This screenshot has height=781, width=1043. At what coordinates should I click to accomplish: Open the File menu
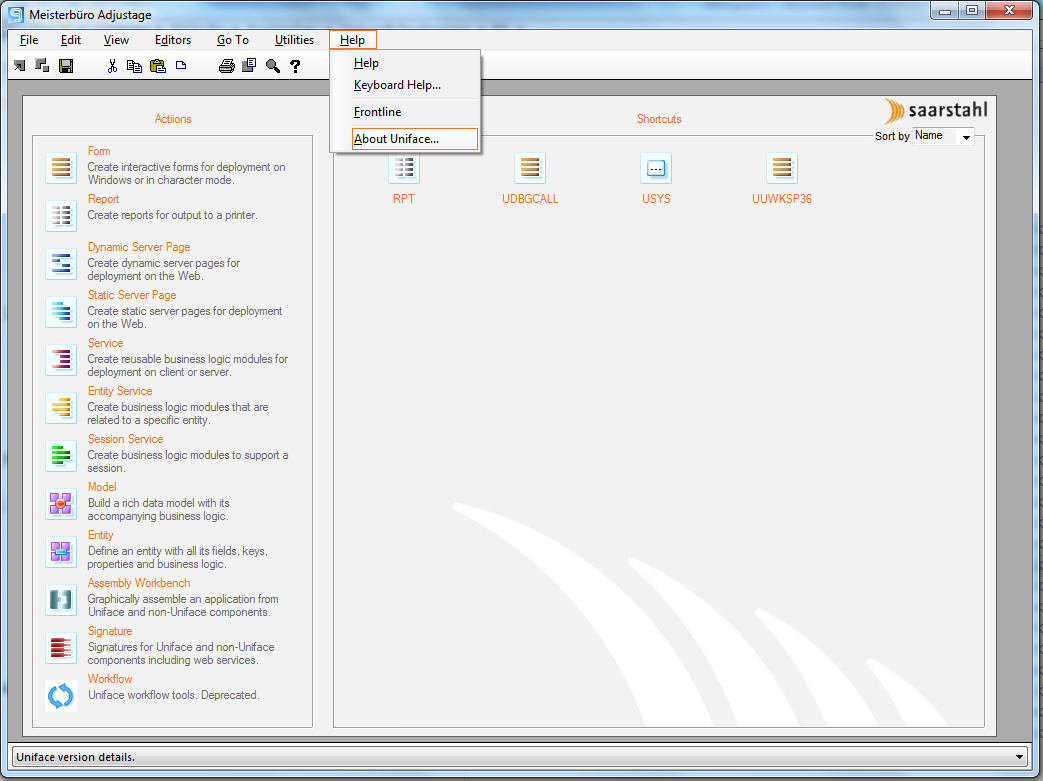click(29, 40)
